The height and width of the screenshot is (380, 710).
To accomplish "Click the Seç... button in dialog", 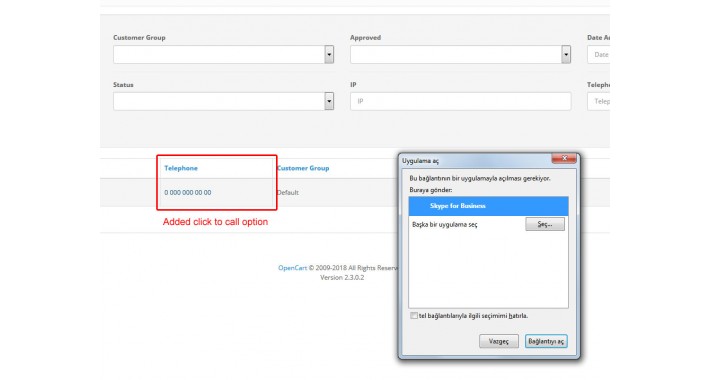I will pos(545,224).
